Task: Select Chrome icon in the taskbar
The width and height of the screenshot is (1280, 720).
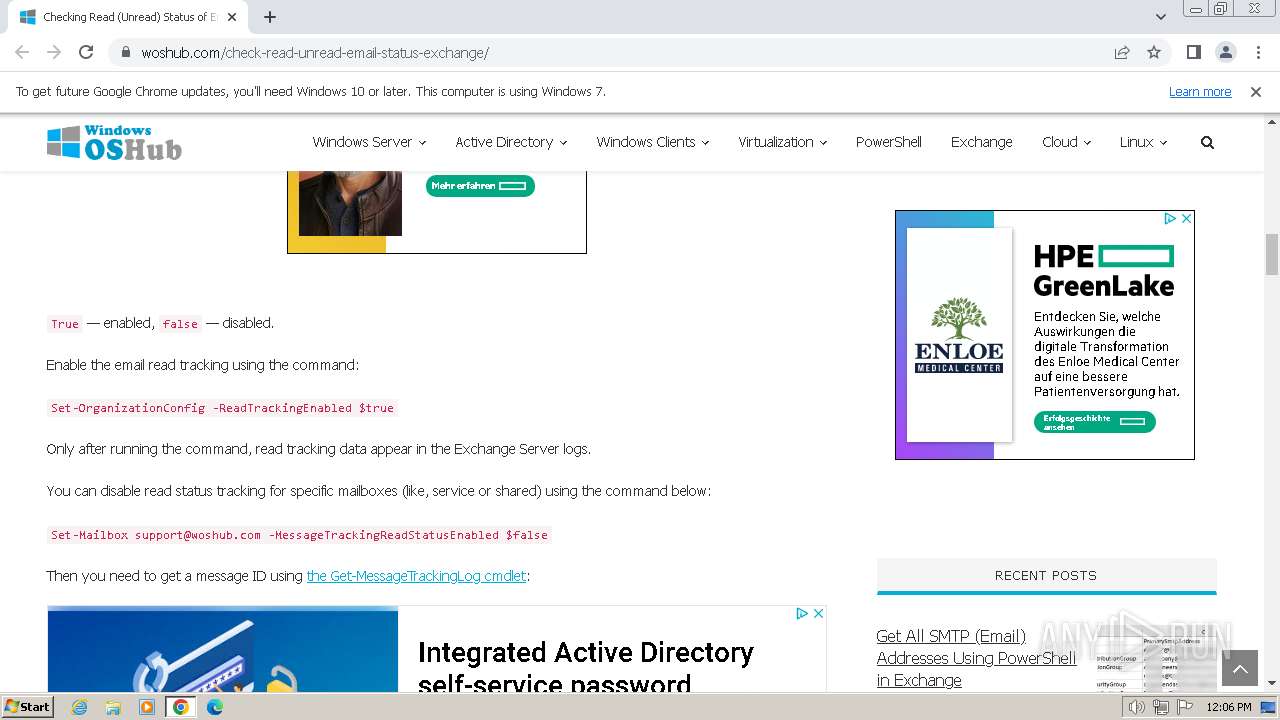Action: click(180, 707)
